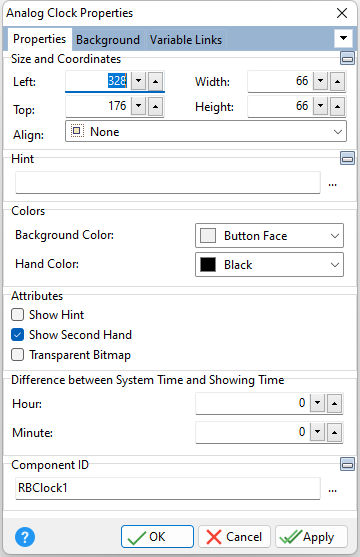Uncheck Show Second Hand

(x=17, y=335)
